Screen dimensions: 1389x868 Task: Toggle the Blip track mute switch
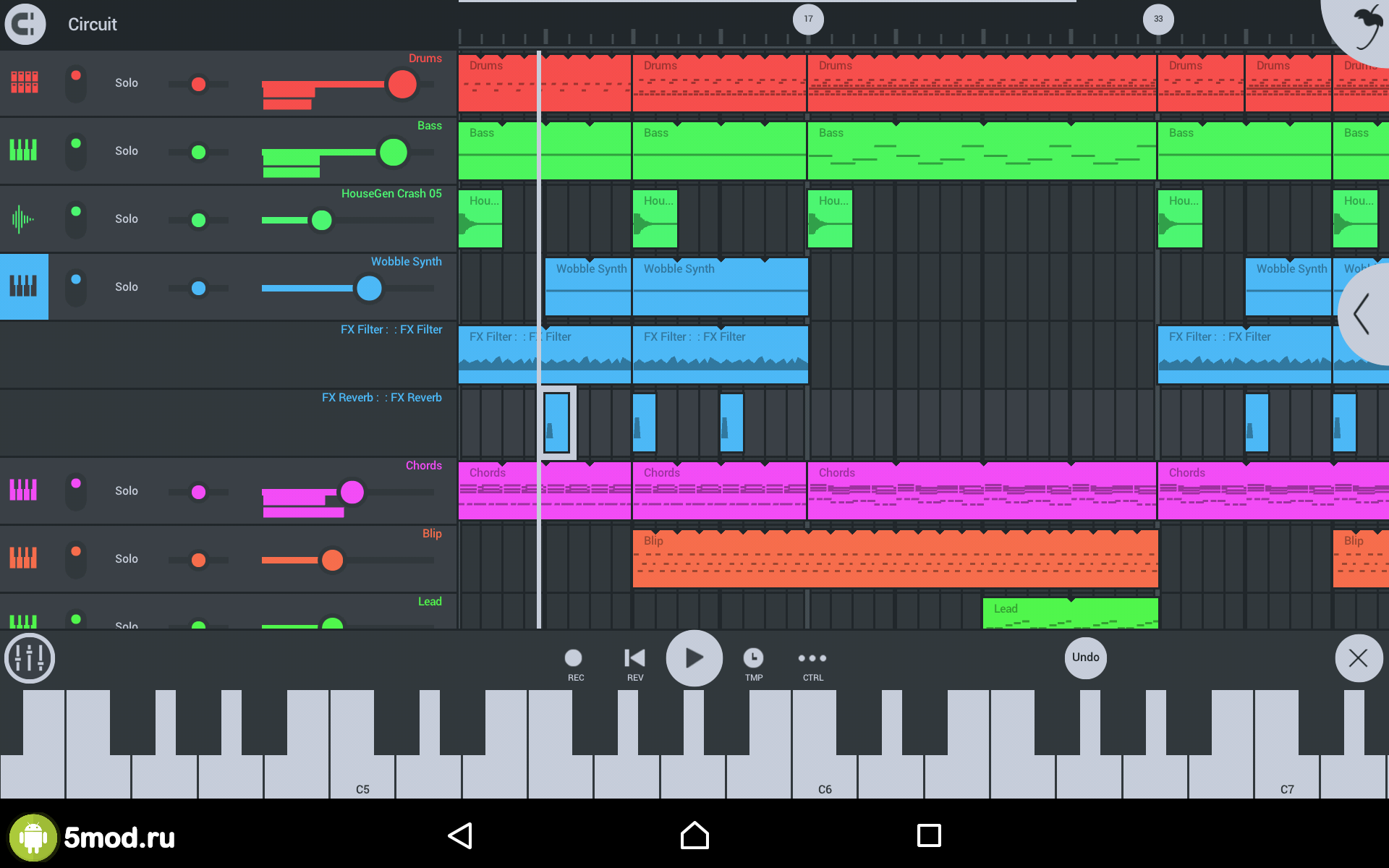[76, 558]
